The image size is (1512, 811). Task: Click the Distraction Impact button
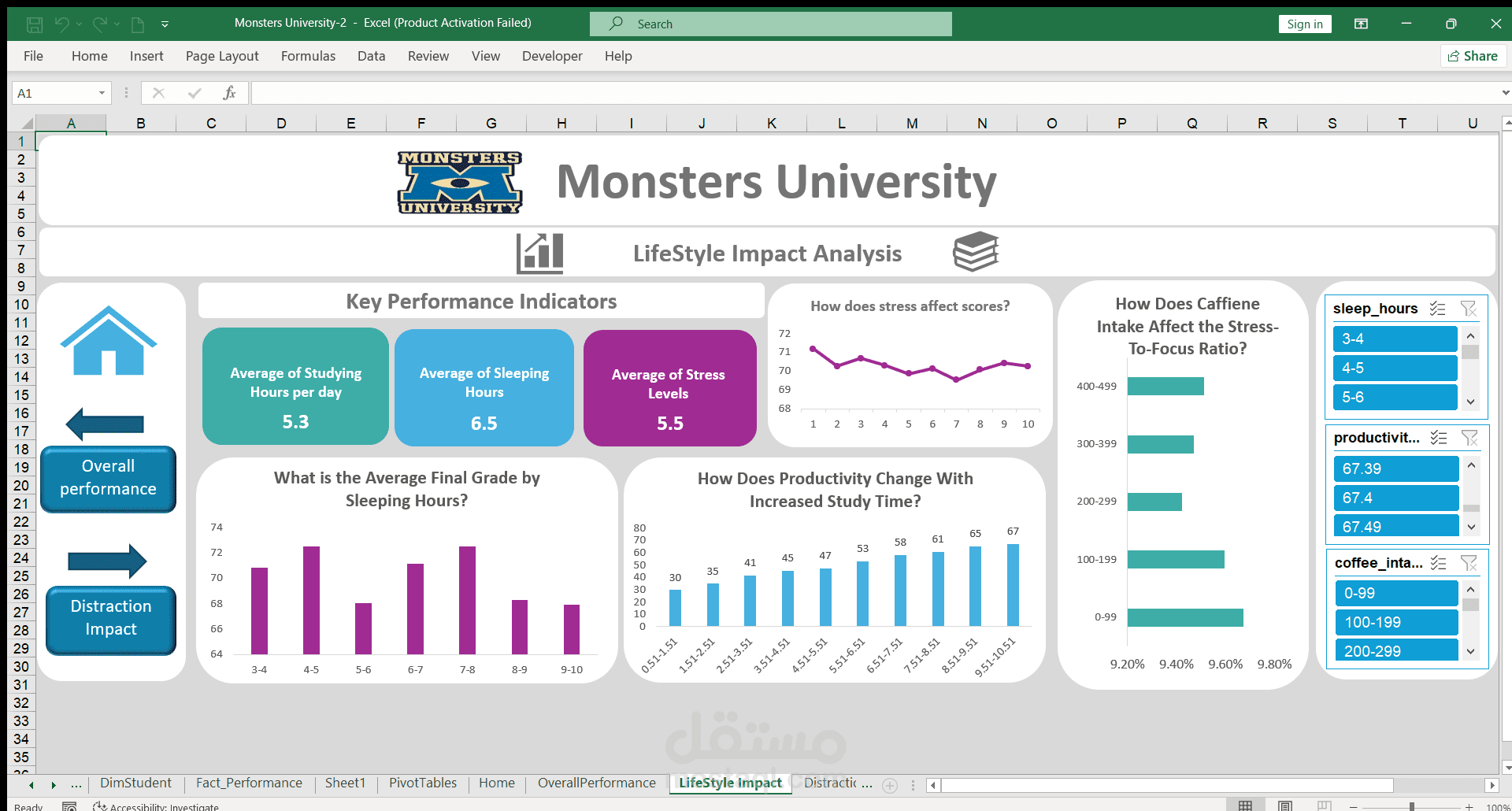point(110,620)
